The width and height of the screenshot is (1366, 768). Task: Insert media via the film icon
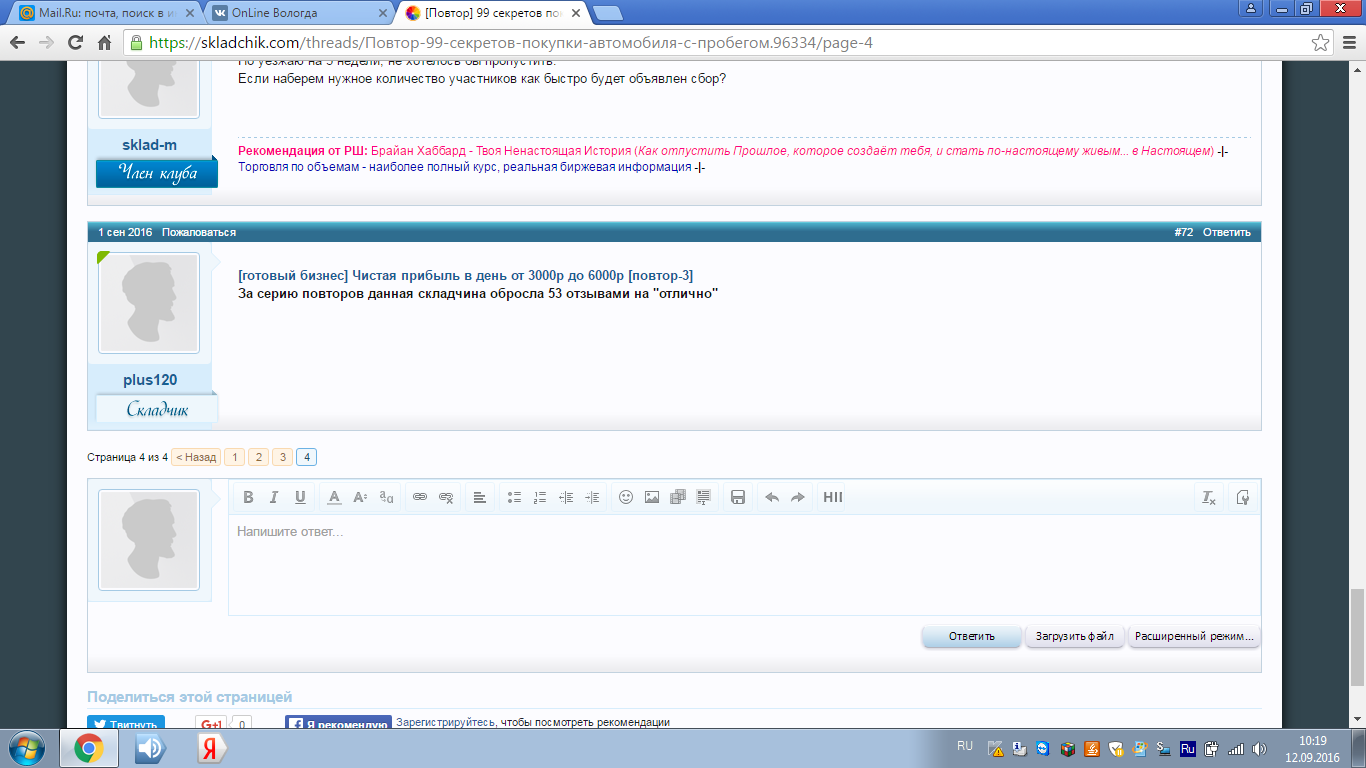(678, 497)
